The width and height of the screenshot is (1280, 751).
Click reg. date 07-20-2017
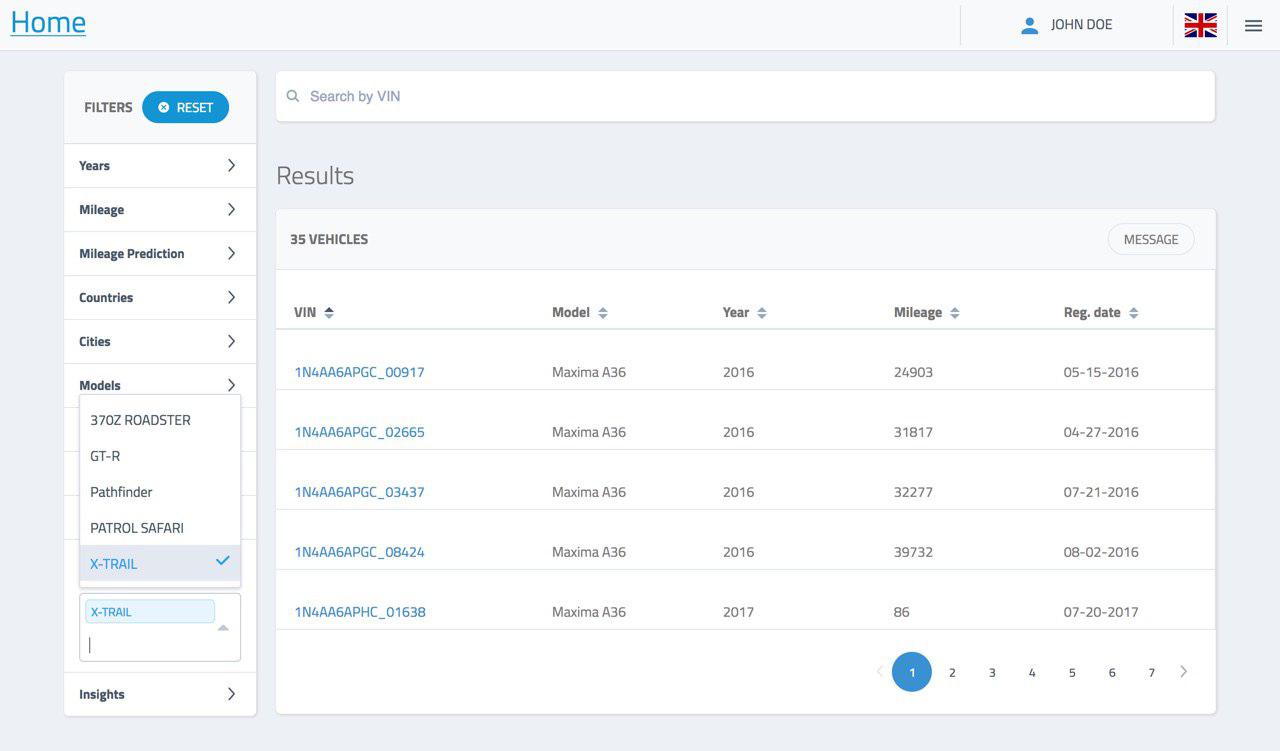pyautogui.click(x=1101, y=612)
